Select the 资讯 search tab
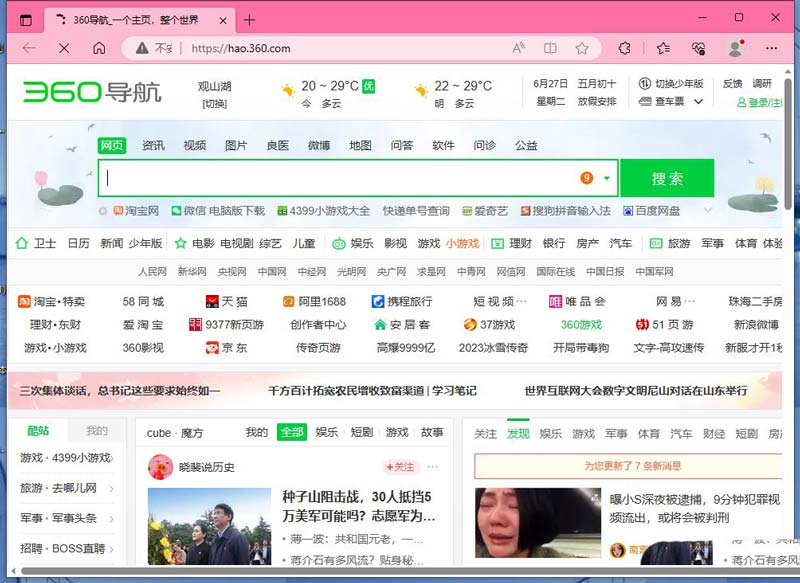This screenshot has width=800, height=583. tap(153, 145)
